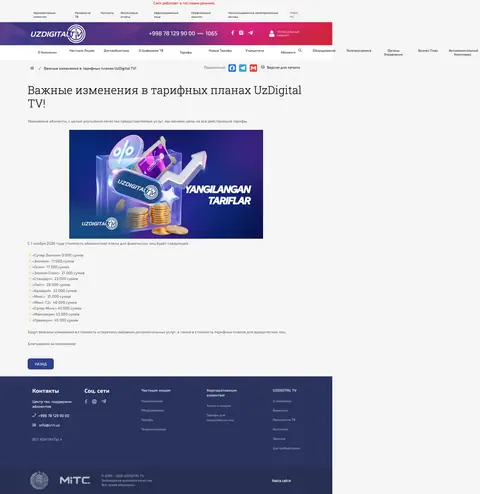Viewport: 480px width, 494px height.
Task: Click the НАЗАД back button
Action: 41,364
